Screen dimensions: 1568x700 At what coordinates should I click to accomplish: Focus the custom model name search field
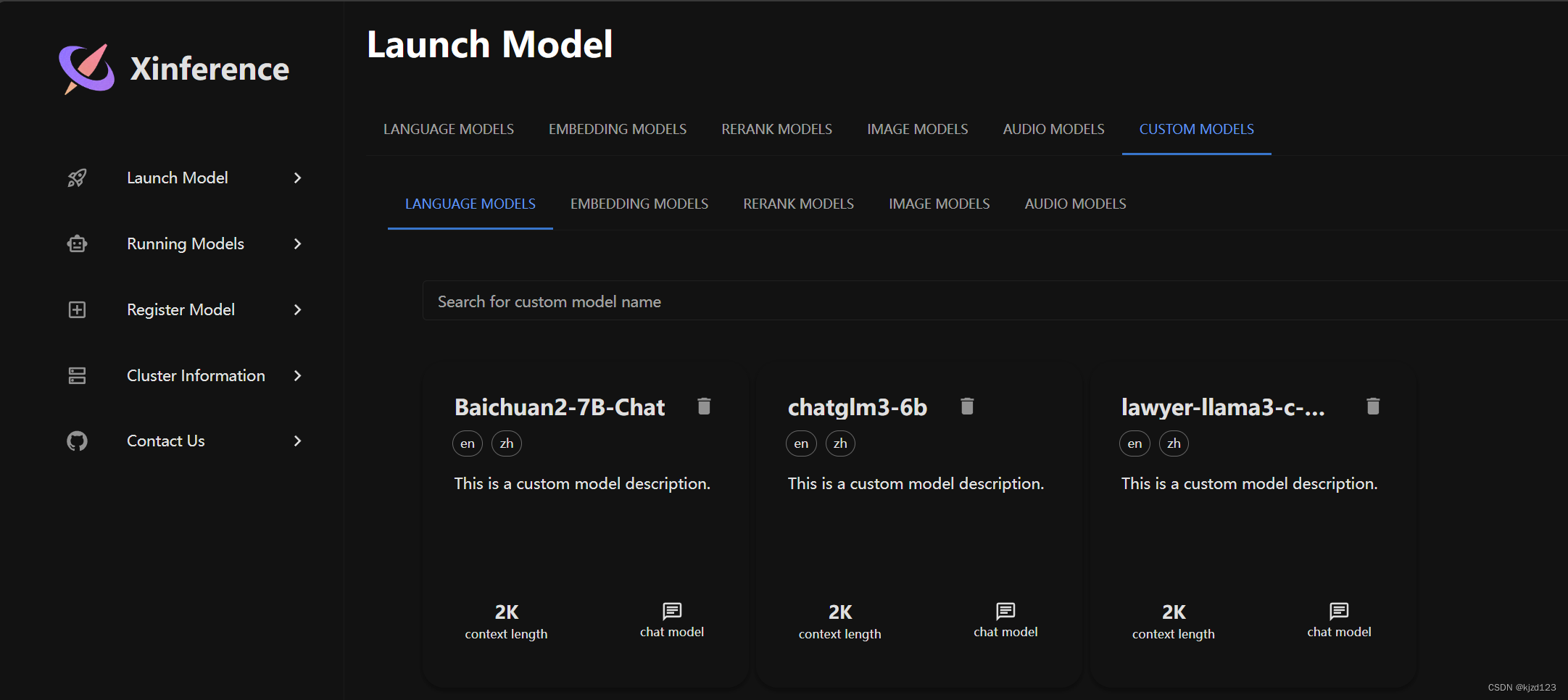995,301
